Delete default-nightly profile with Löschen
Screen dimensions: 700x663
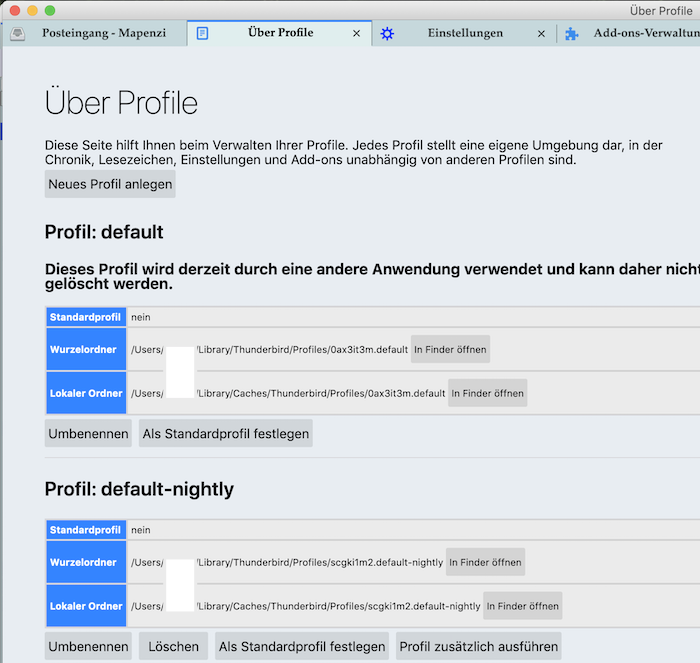point(173,646)
